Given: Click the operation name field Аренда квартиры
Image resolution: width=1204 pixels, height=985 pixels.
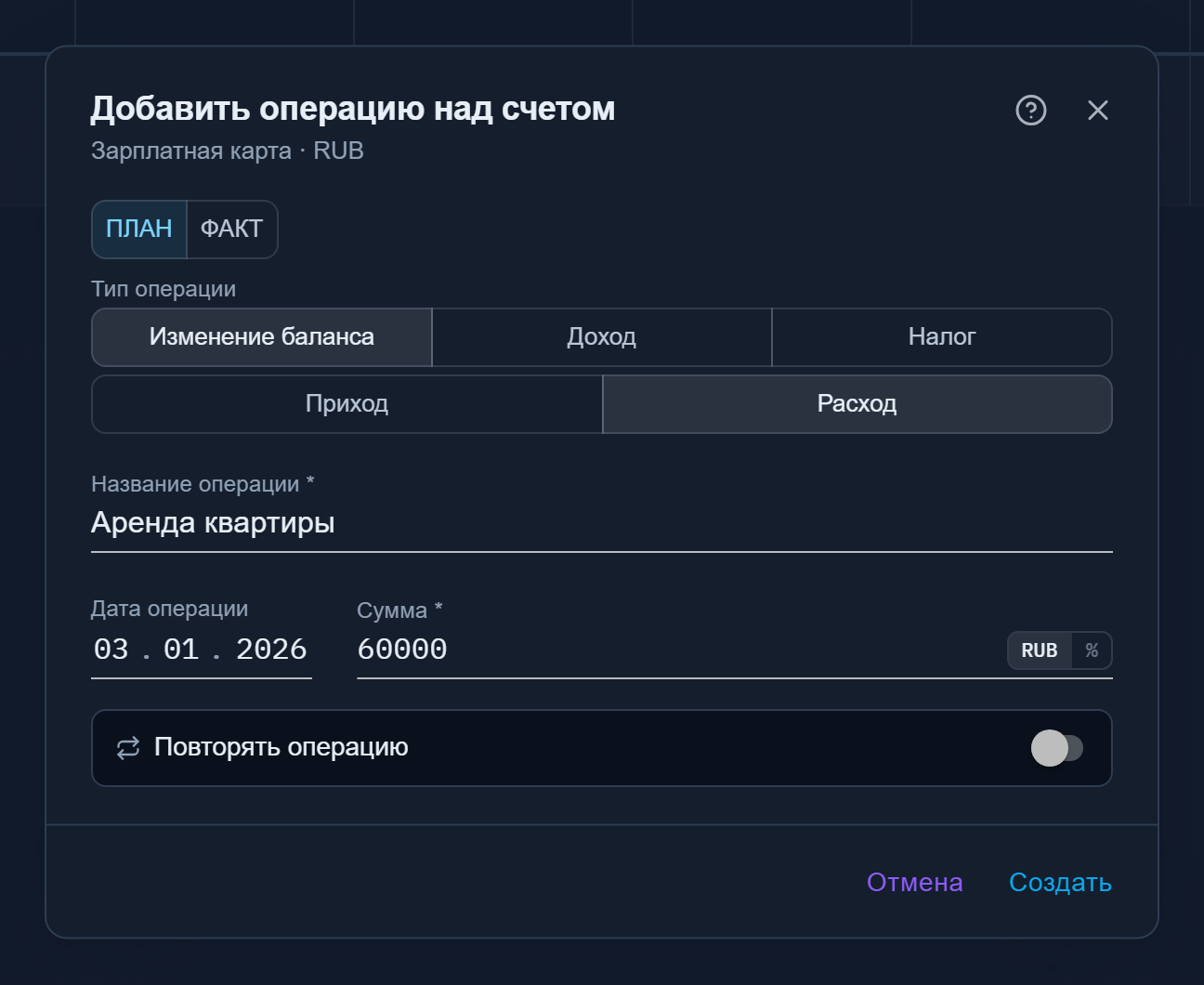Looking at the screenshot, I should [602, 523].
